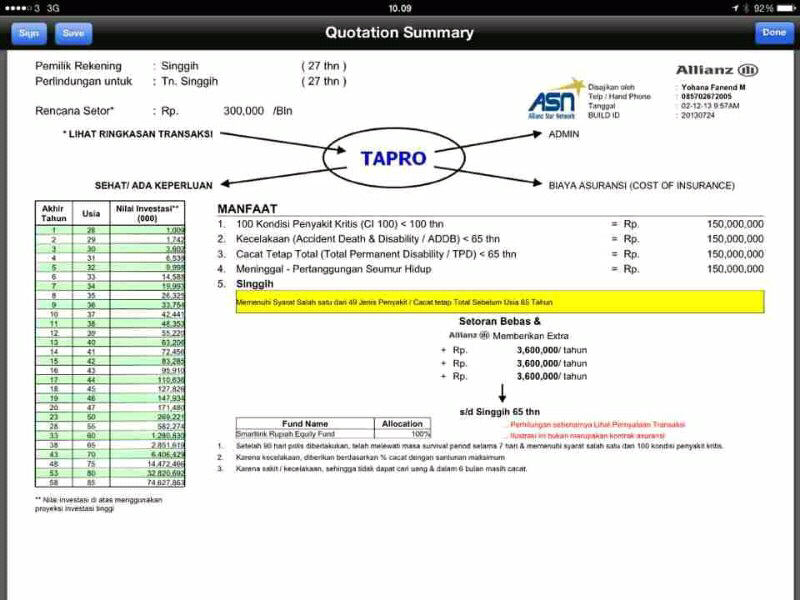800x600 pixels.
Task: Tap the 'Cacat Tetap Total' benefit row
Action: coord(490,254)
